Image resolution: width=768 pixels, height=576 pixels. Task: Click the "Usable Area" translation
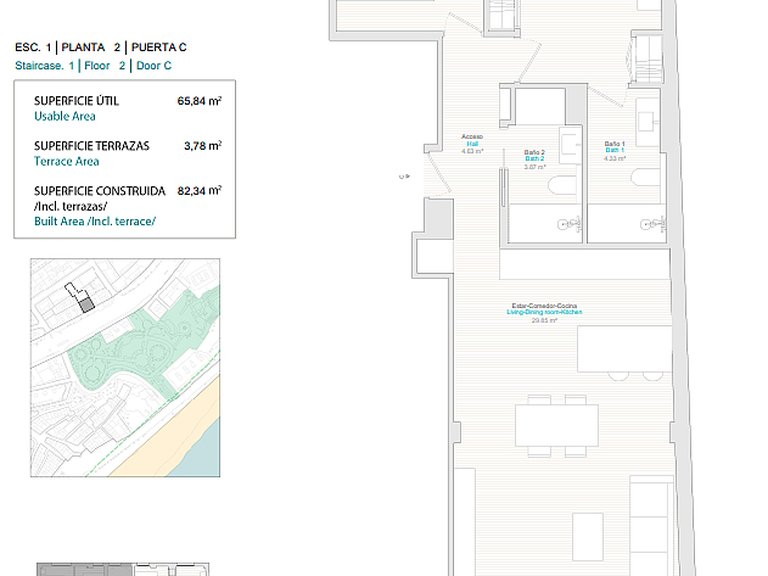click(65, 117)
